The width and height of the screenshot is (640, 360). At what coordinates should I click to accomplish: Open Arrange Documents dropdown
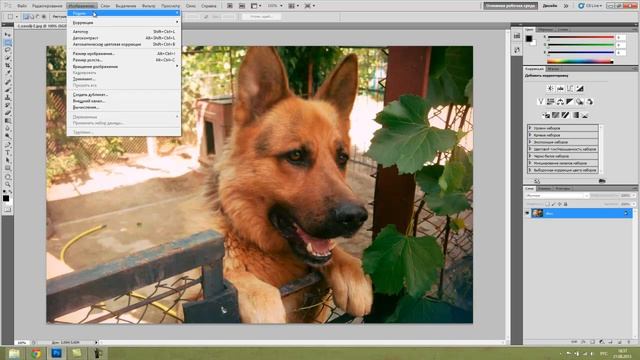pos(293,6)
